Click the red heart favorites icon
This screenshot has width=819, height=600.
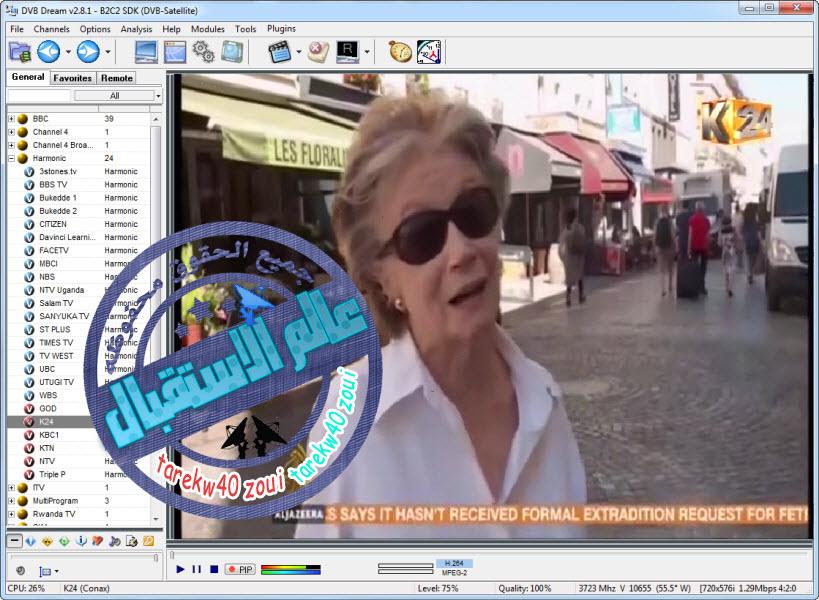pos(98,542)
